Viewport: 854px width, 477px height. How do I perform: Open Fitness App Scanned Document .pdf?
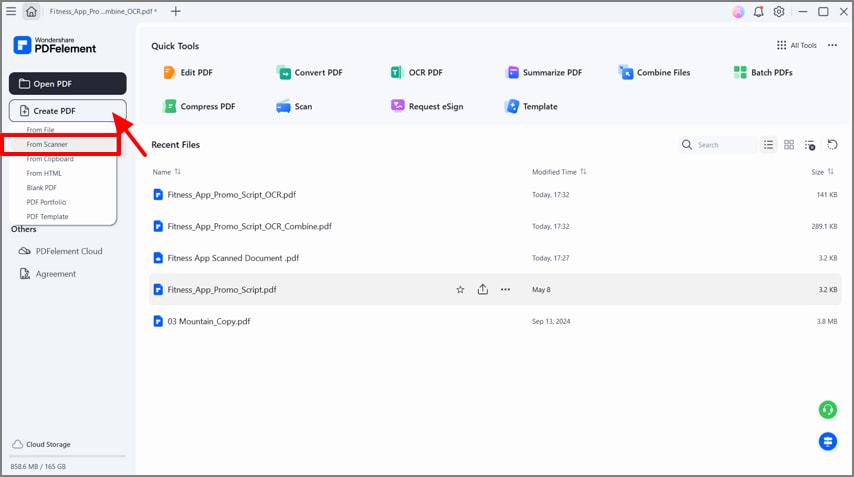click(495, 258)
